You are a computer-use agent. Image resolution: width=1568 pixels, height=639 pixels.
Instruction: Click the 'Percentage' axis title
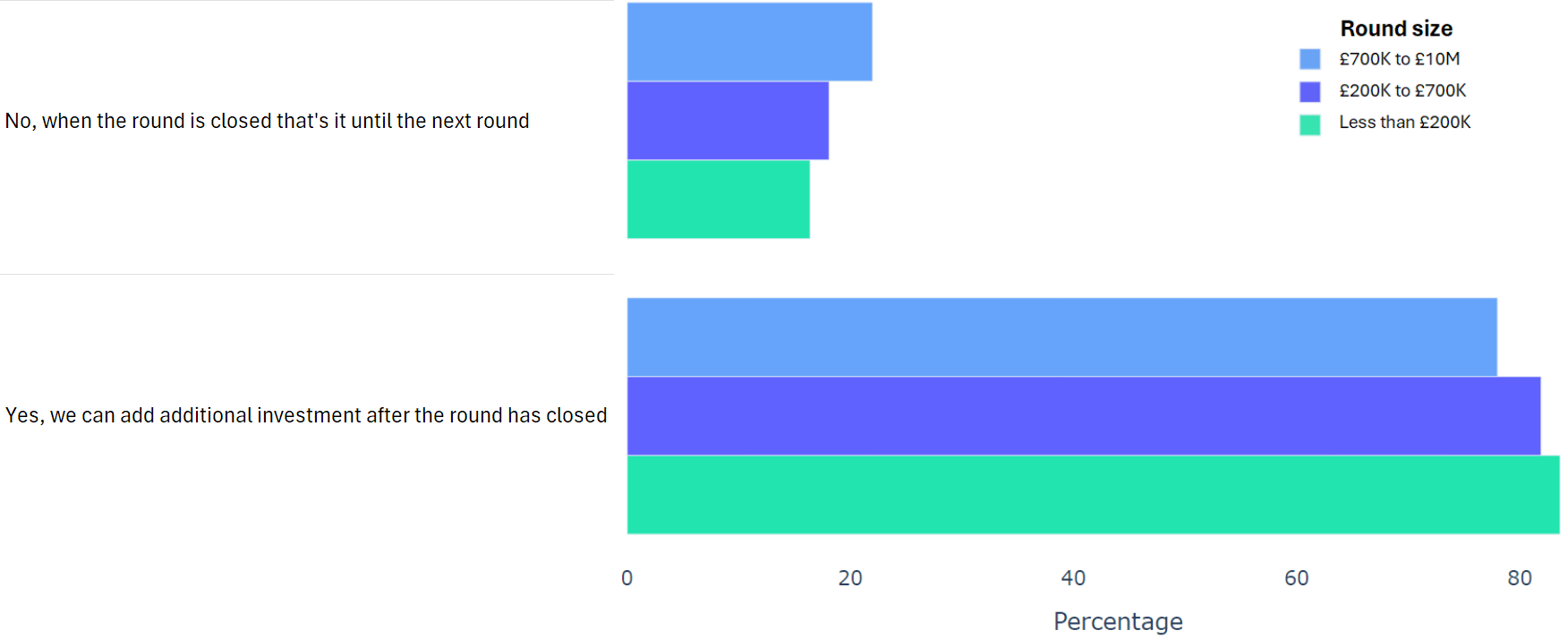[1118, 621]
